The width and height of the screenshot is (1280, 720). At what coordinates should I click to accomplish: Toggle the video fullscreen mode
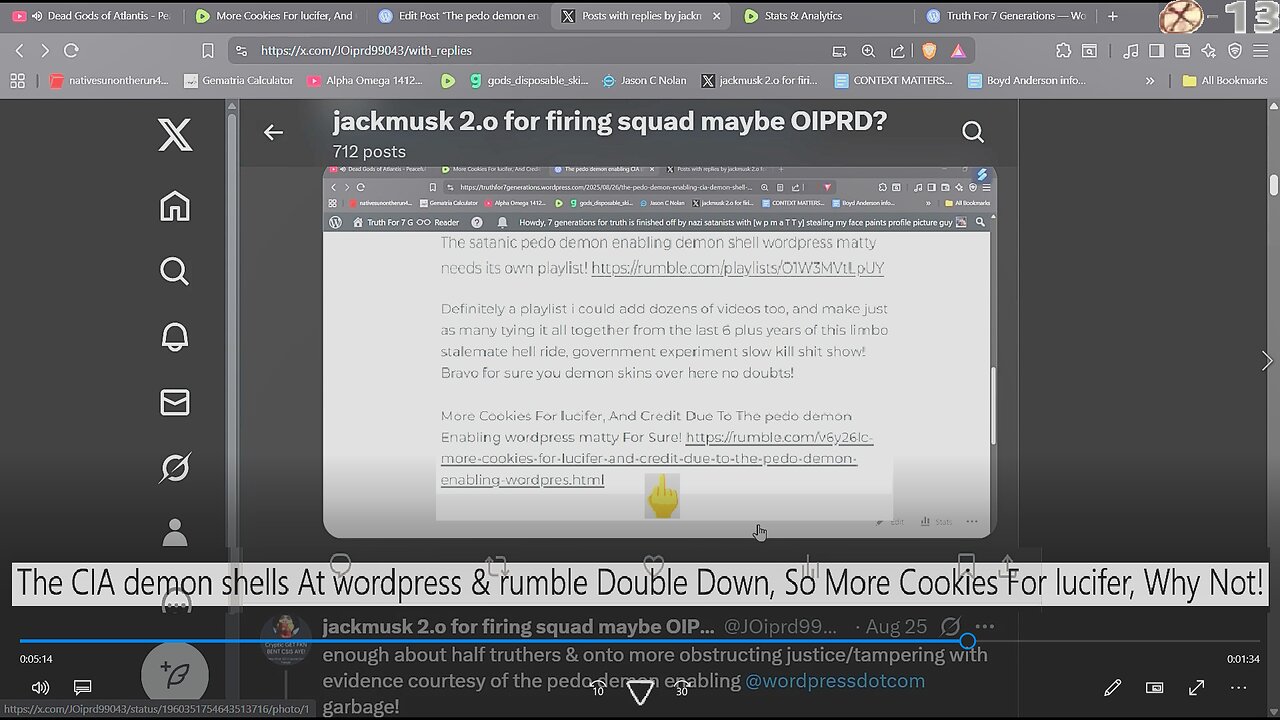(x=1196, y=688)
